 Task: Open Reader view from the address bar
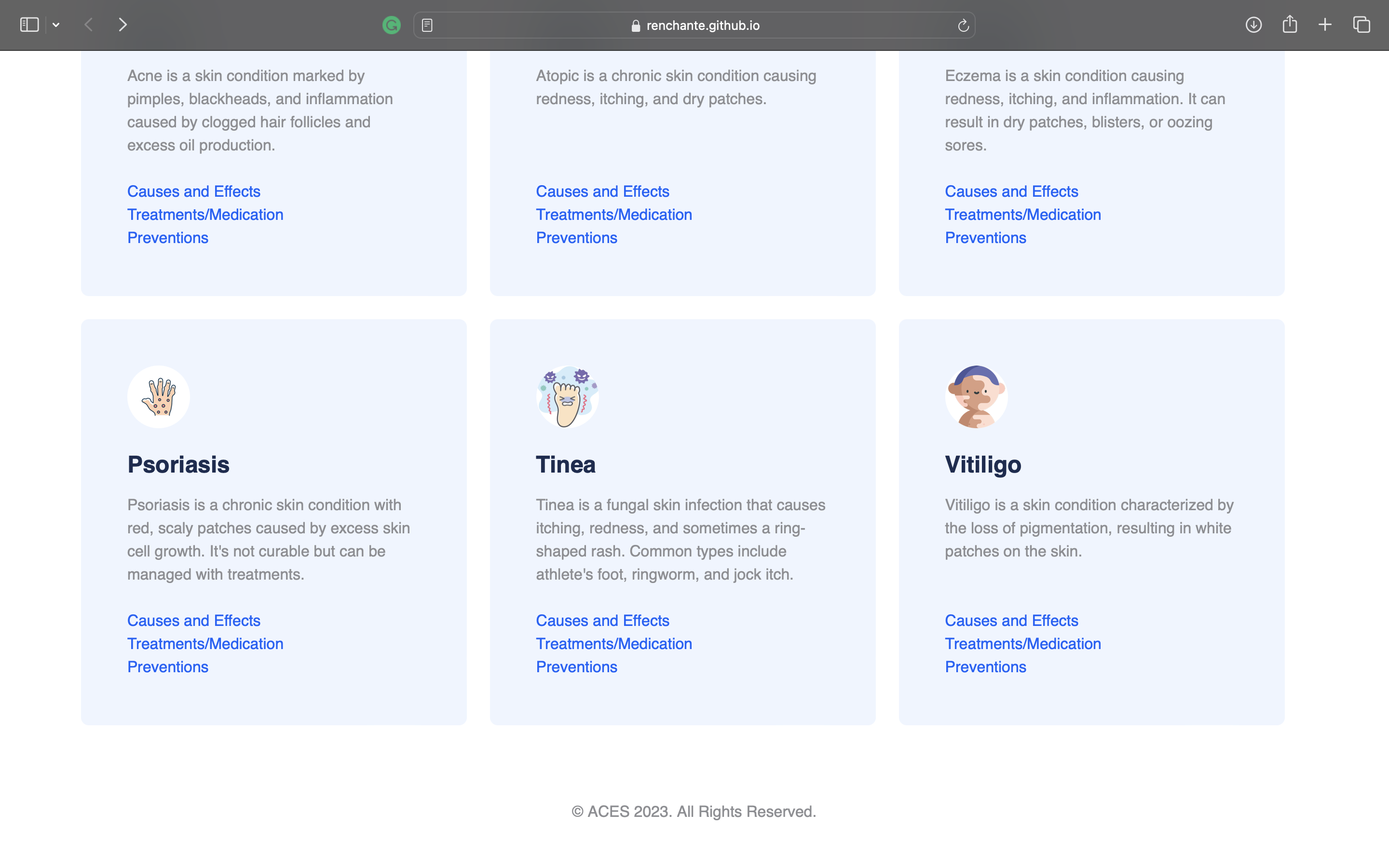pos(427,25)
